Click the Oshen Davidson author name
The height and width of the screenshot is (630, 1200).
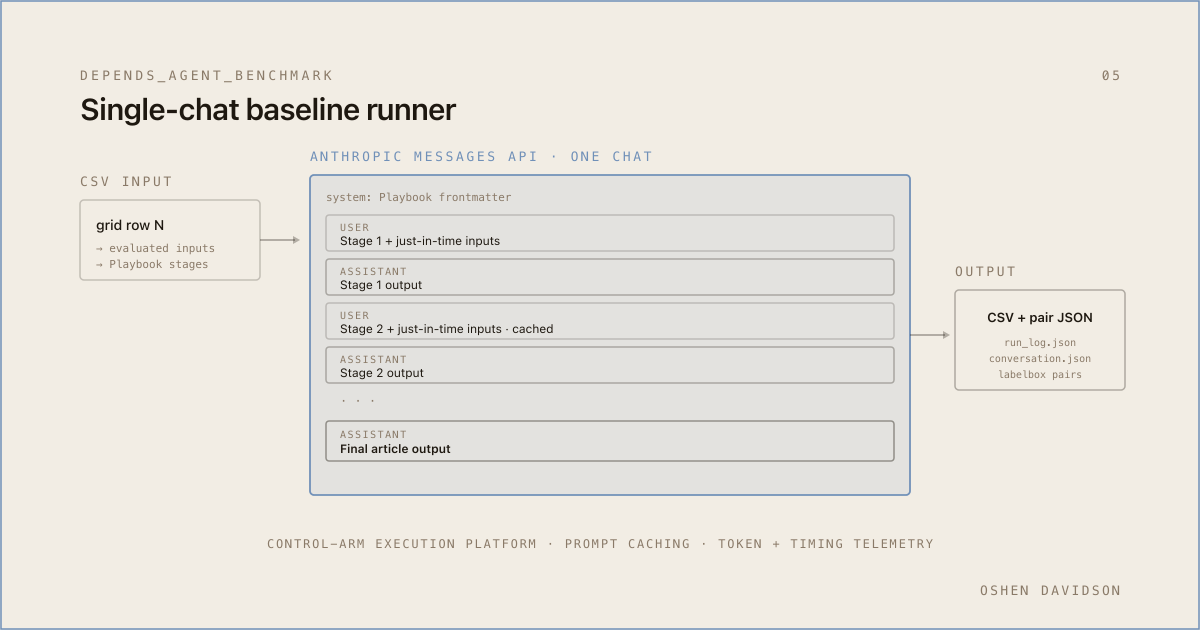tap(1050, 591)
